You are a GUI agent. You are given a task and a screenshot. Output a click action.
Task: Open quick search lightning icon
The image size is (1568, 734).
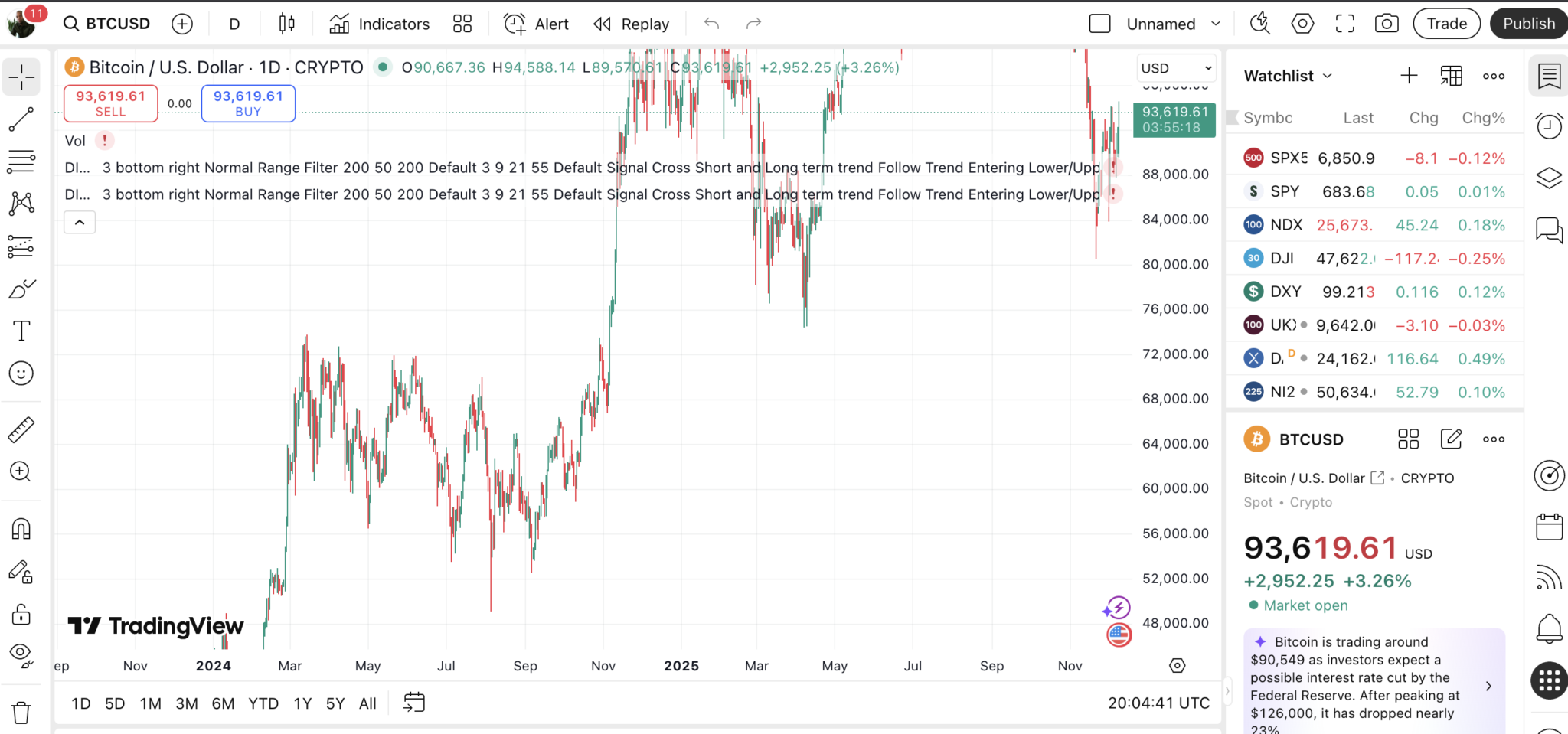(1260, 24)
